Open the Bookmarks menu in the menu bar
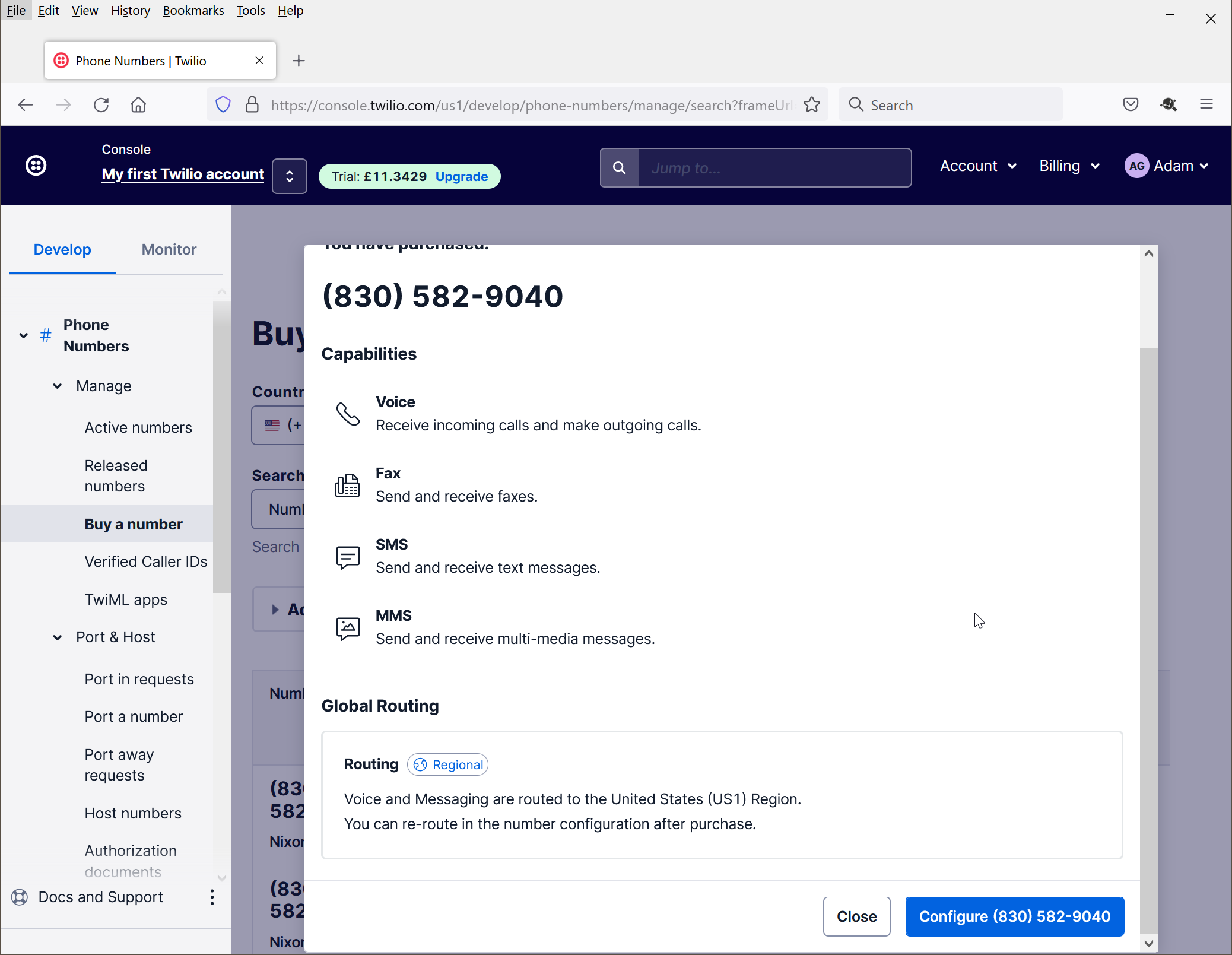Screen dimensions: 1232x955 click(x=193, y=11)
